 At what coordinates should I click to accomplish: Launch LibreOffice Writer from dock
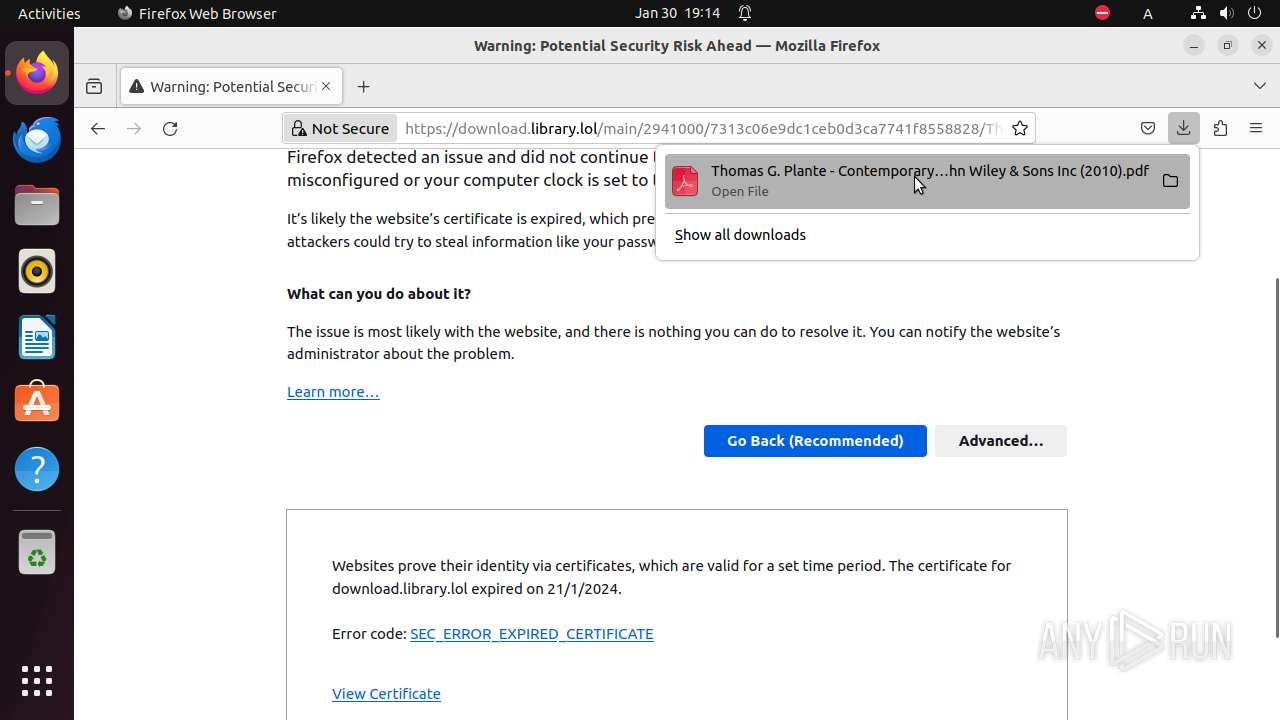[x=37, y=337]
